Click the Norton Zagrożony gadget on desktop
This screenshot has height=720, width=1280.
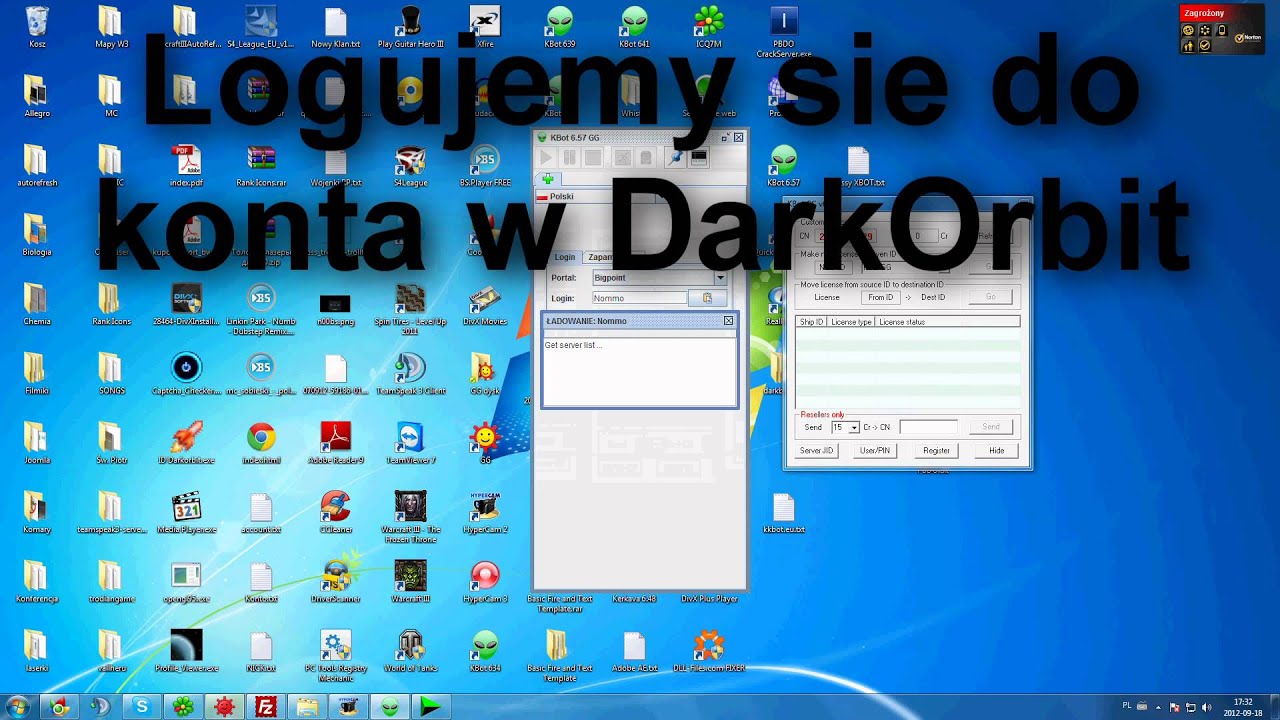coord(1221,30)
